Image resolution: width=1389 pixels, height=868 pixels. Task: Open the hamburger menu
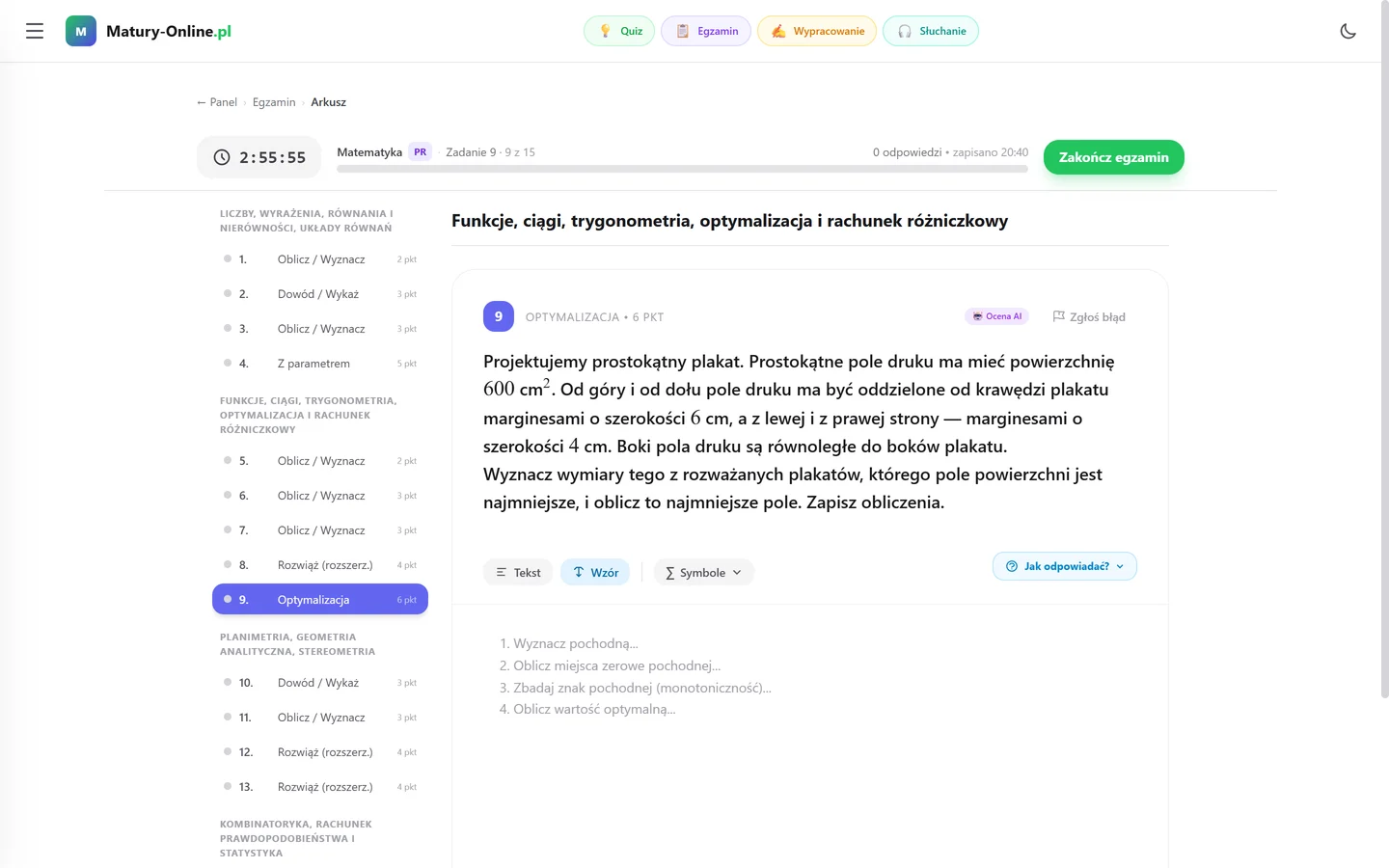(x=35, y=31)
